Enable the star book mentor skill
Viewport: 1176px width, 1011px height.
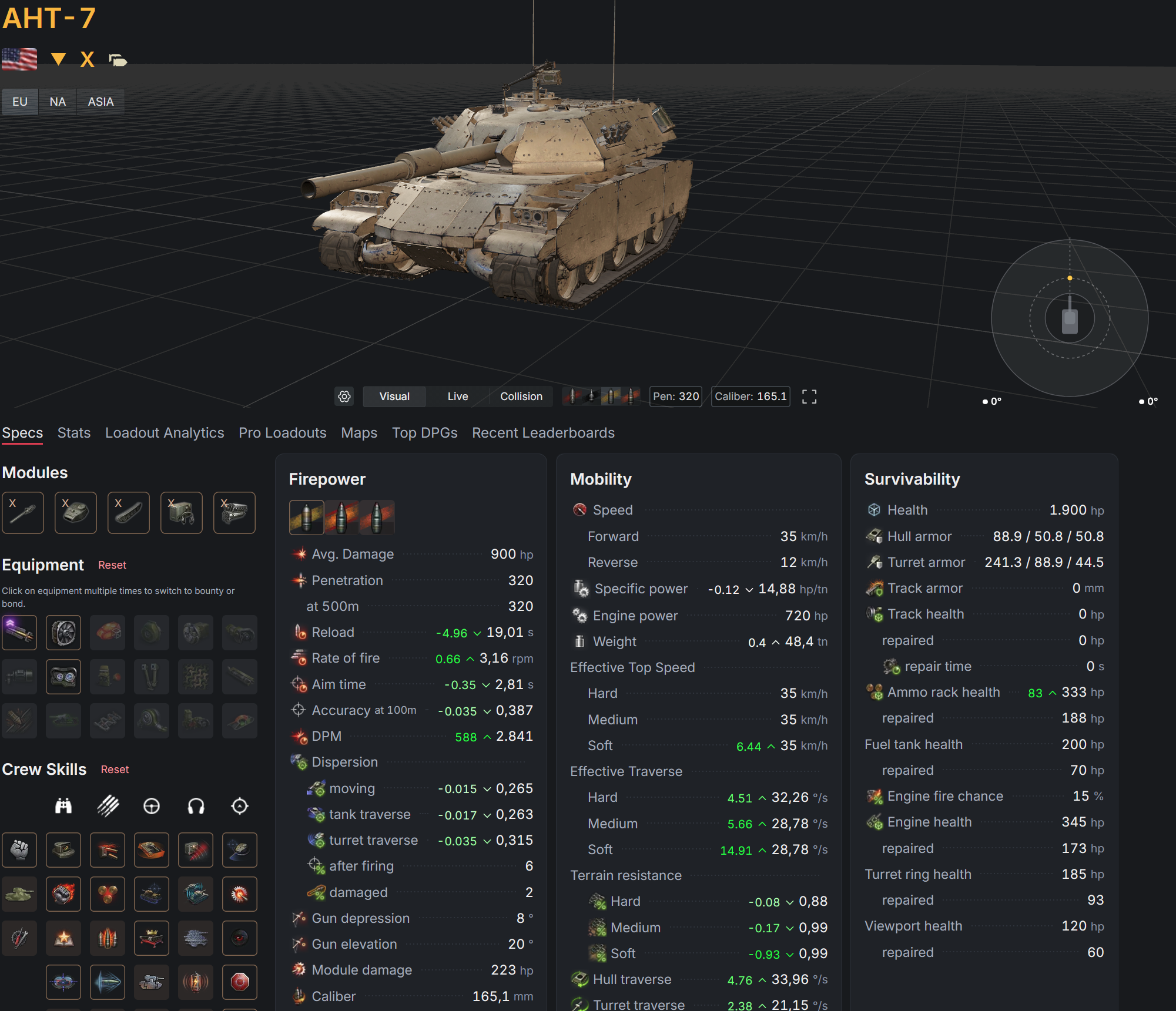(x=63, y=938)
